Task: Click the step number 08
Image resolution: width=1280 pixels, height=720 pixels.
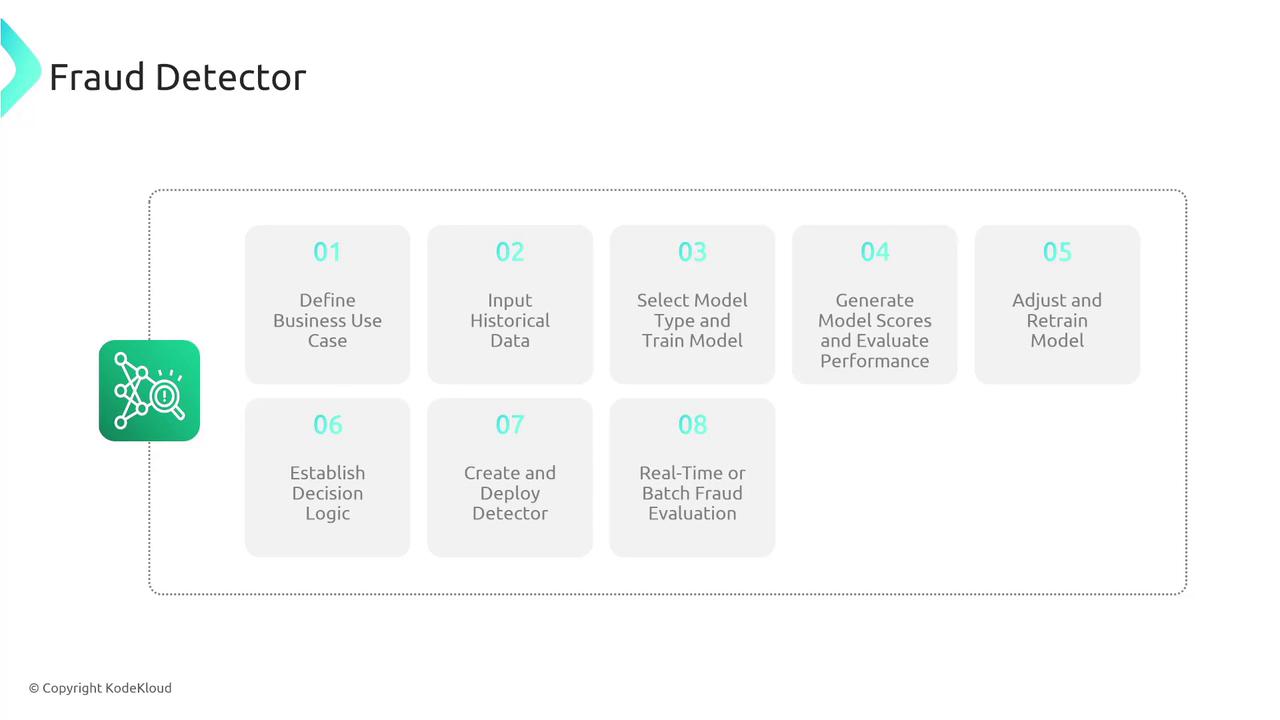Action: coord(692,425)
